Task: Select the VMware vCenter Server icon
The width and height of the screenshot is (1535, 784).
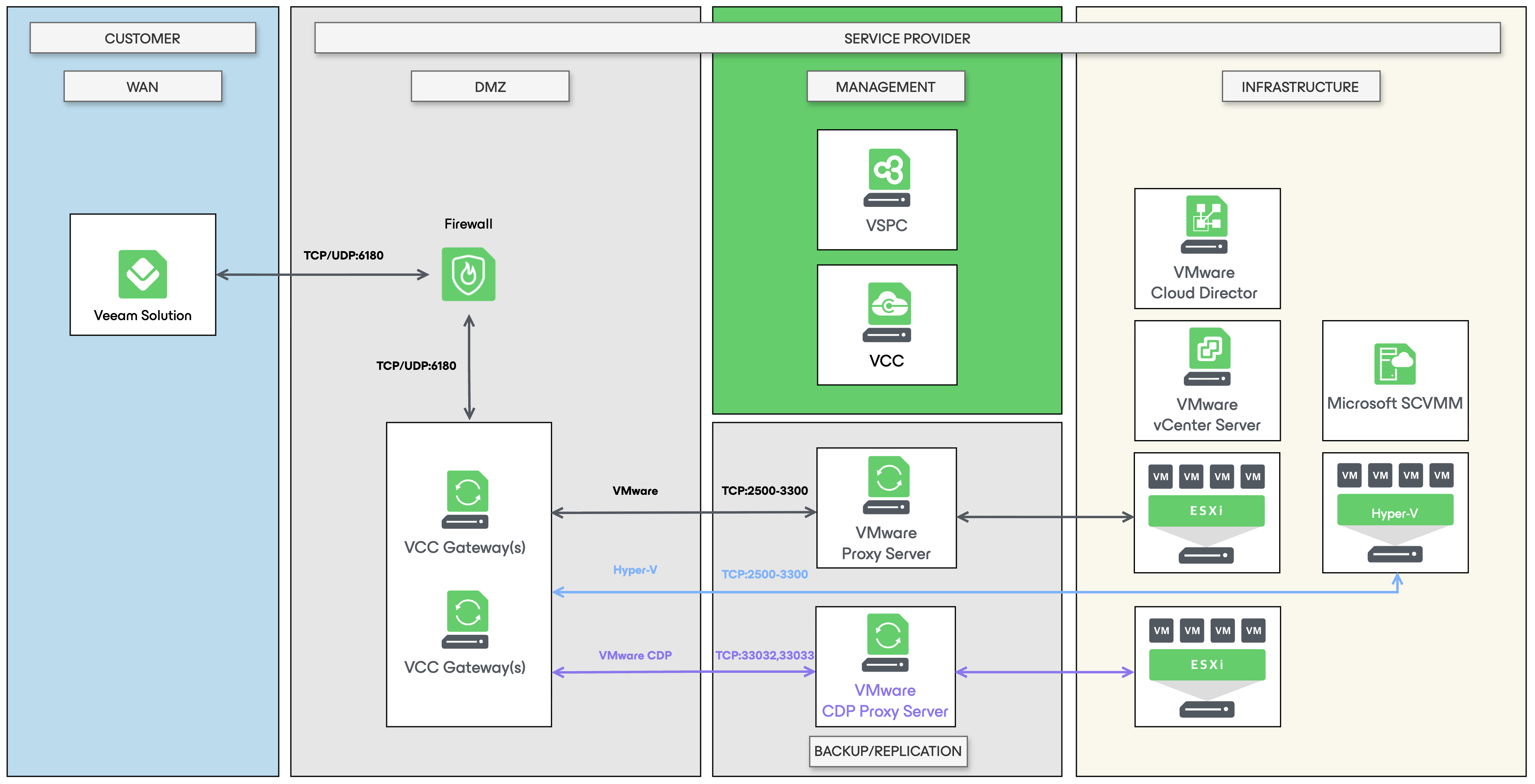Action: (x=1208, y=357)
